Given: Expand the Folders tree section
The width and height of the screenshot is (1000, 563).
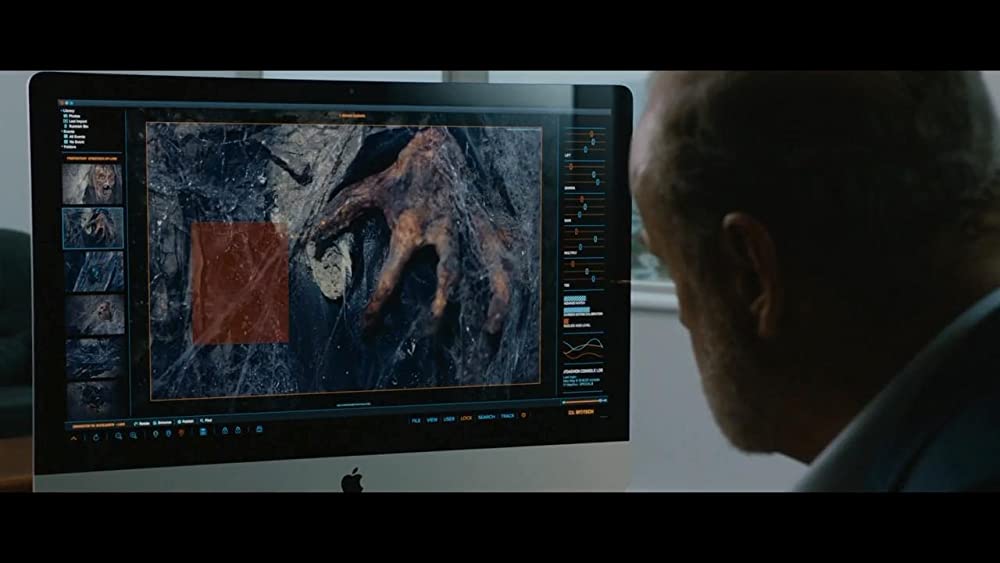Looking at the screenshot, I should [62, 146].
